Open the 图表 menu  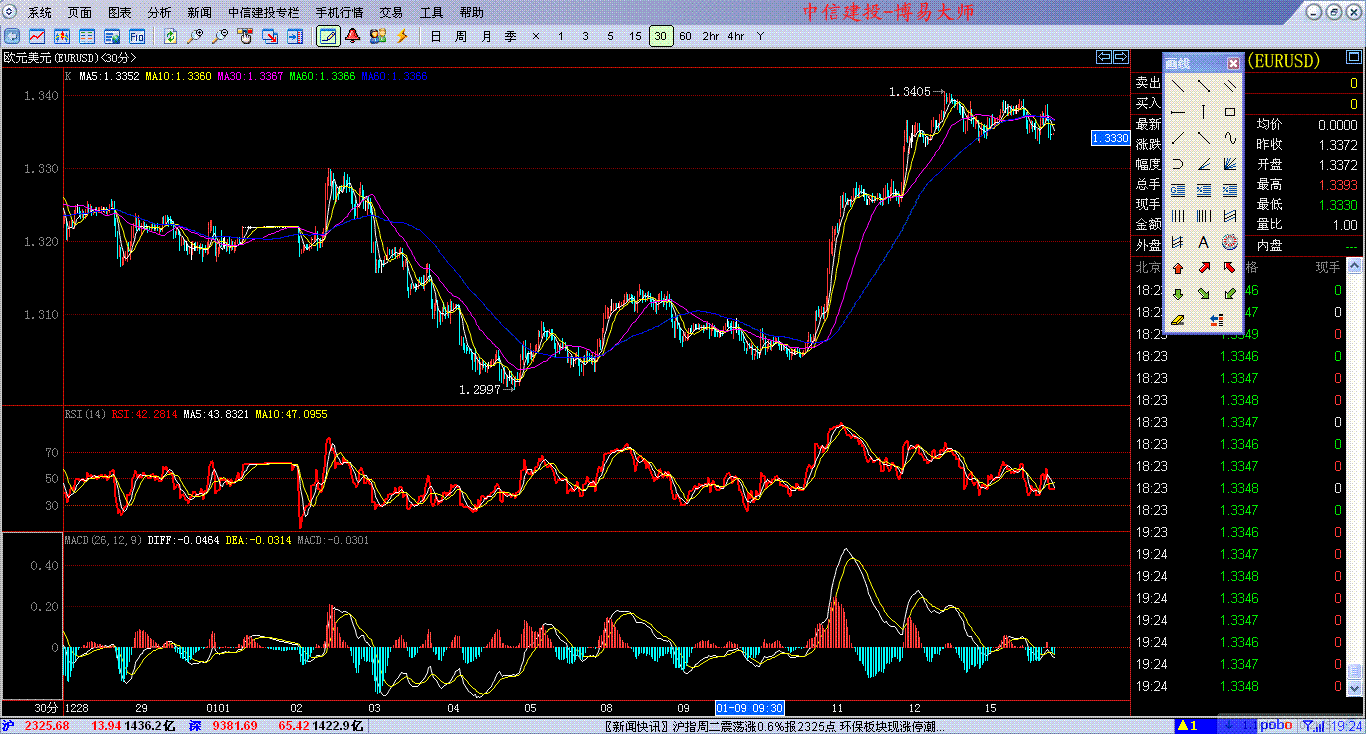pos(120,13)
